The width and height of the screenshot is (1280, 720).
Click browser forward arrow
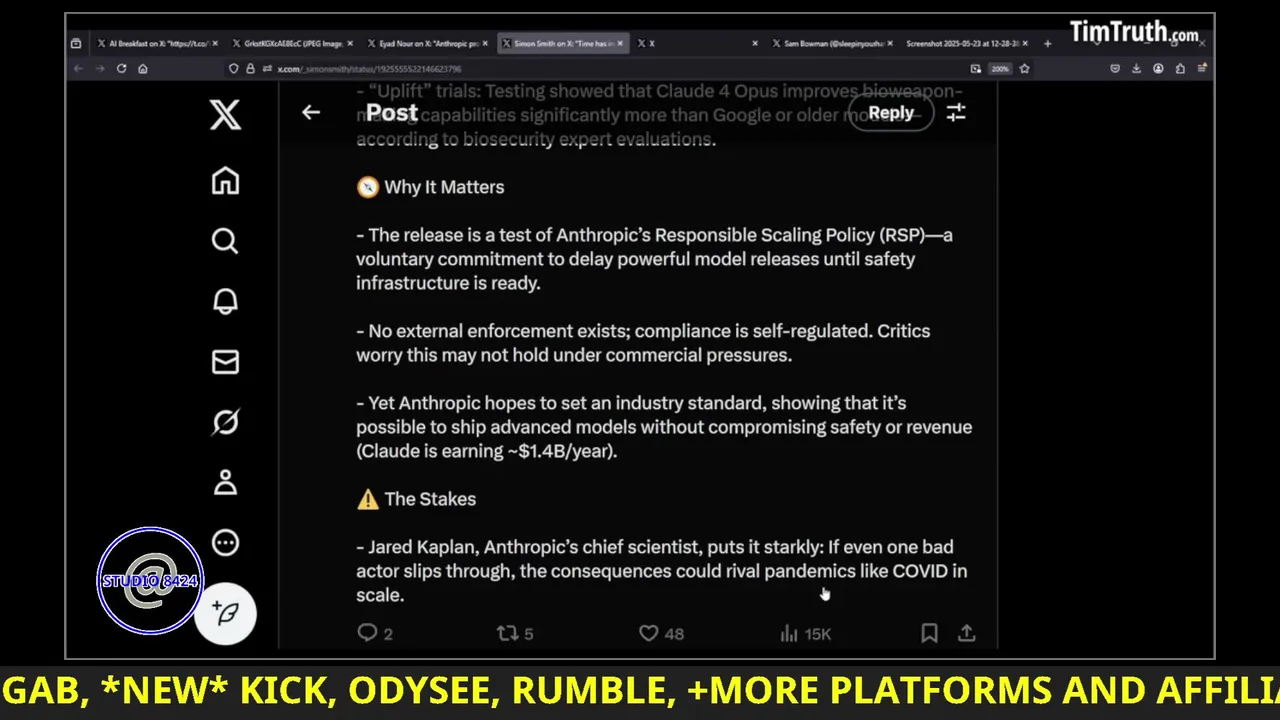(x=99, y=69)
